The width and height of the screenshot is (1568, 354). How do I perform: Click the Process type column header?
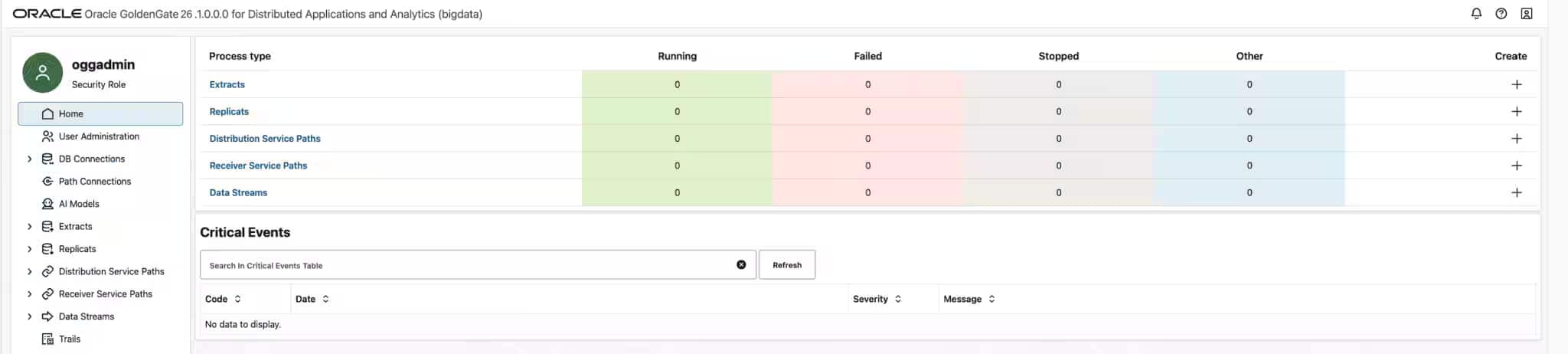(x=240, y=56)
